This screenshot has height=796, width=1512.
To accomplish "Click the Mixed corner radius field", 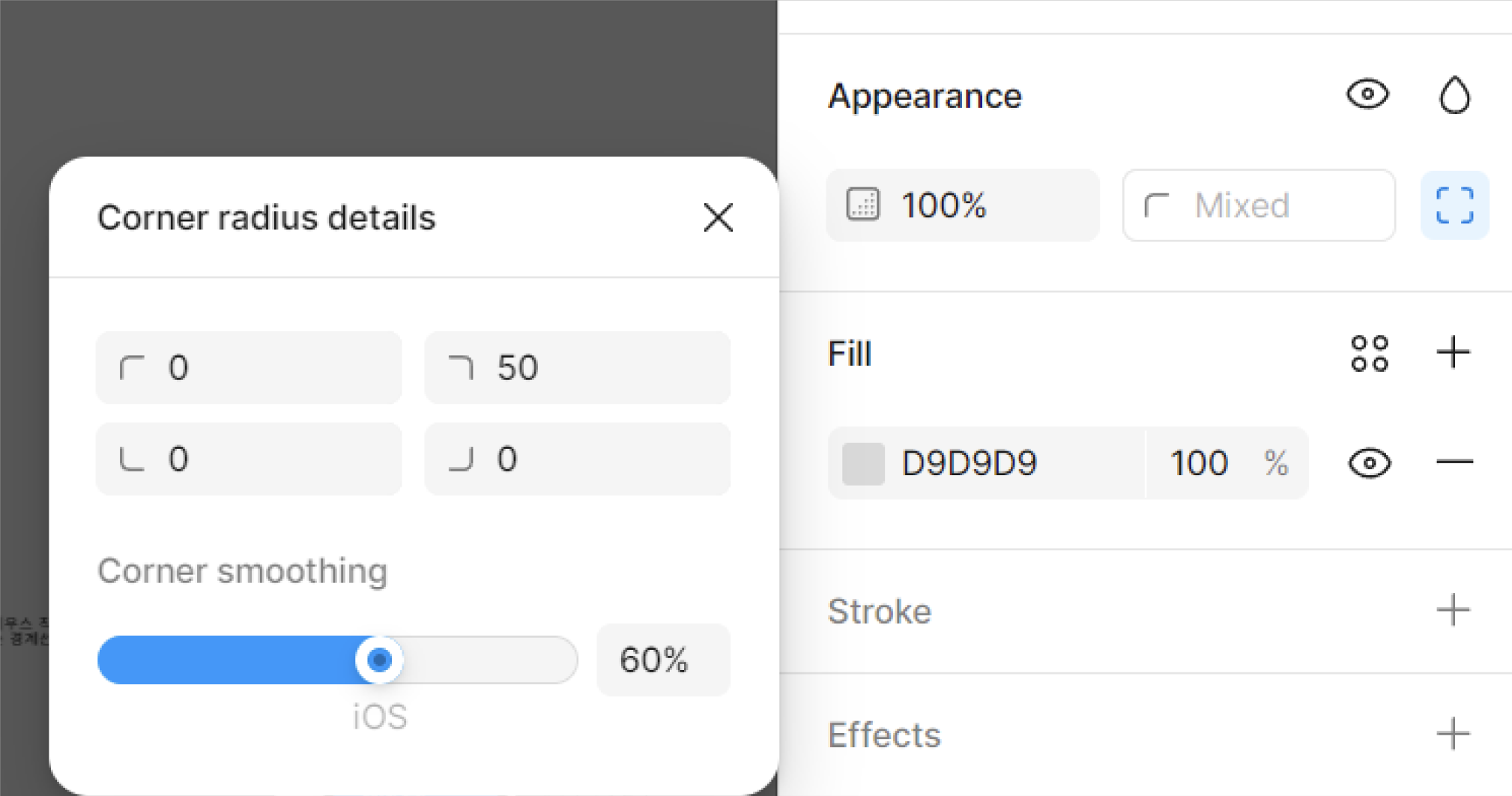I will coord(1259,205).
